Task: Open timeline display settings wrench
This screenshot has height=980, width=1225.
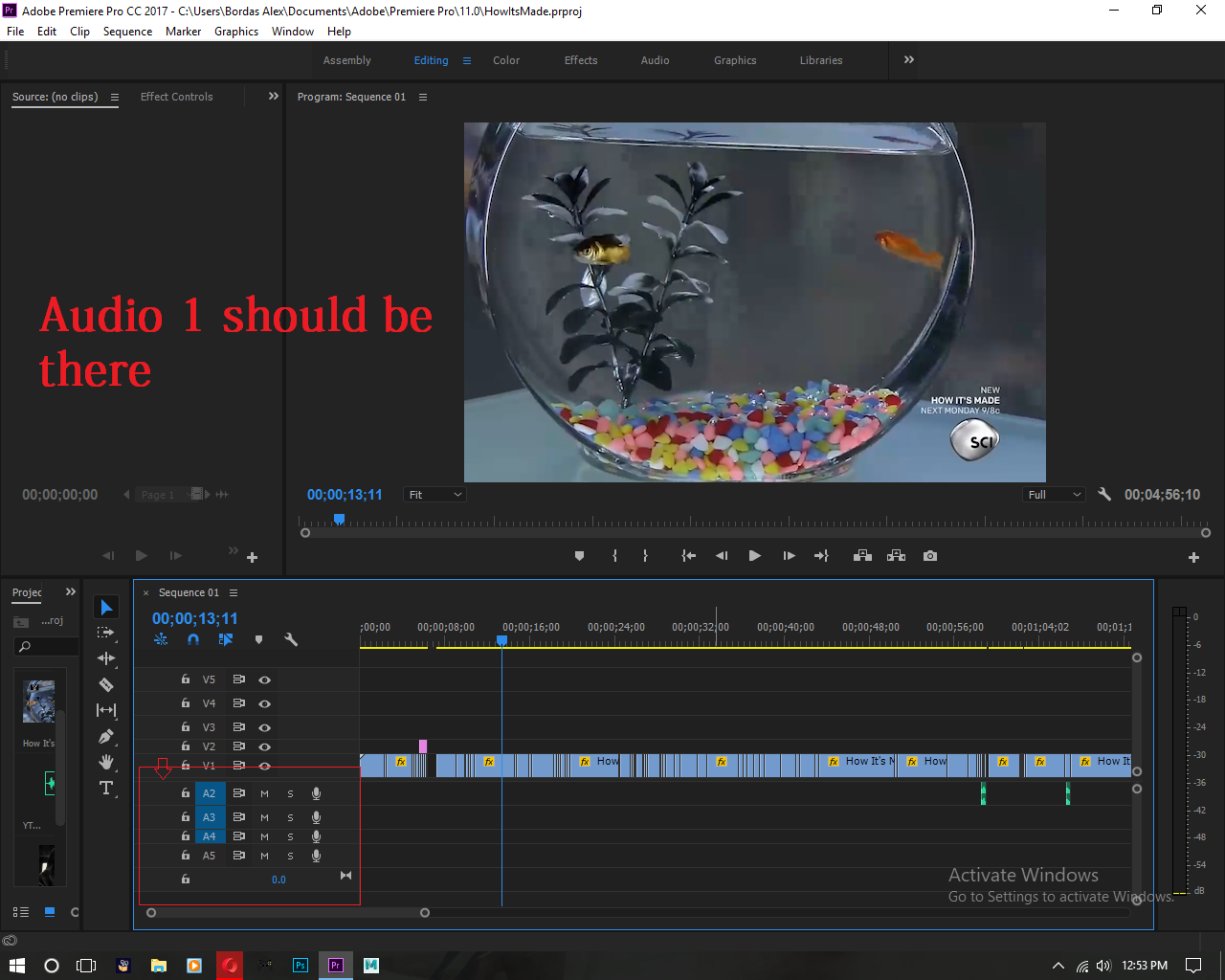Action: [x=291, y=639]
